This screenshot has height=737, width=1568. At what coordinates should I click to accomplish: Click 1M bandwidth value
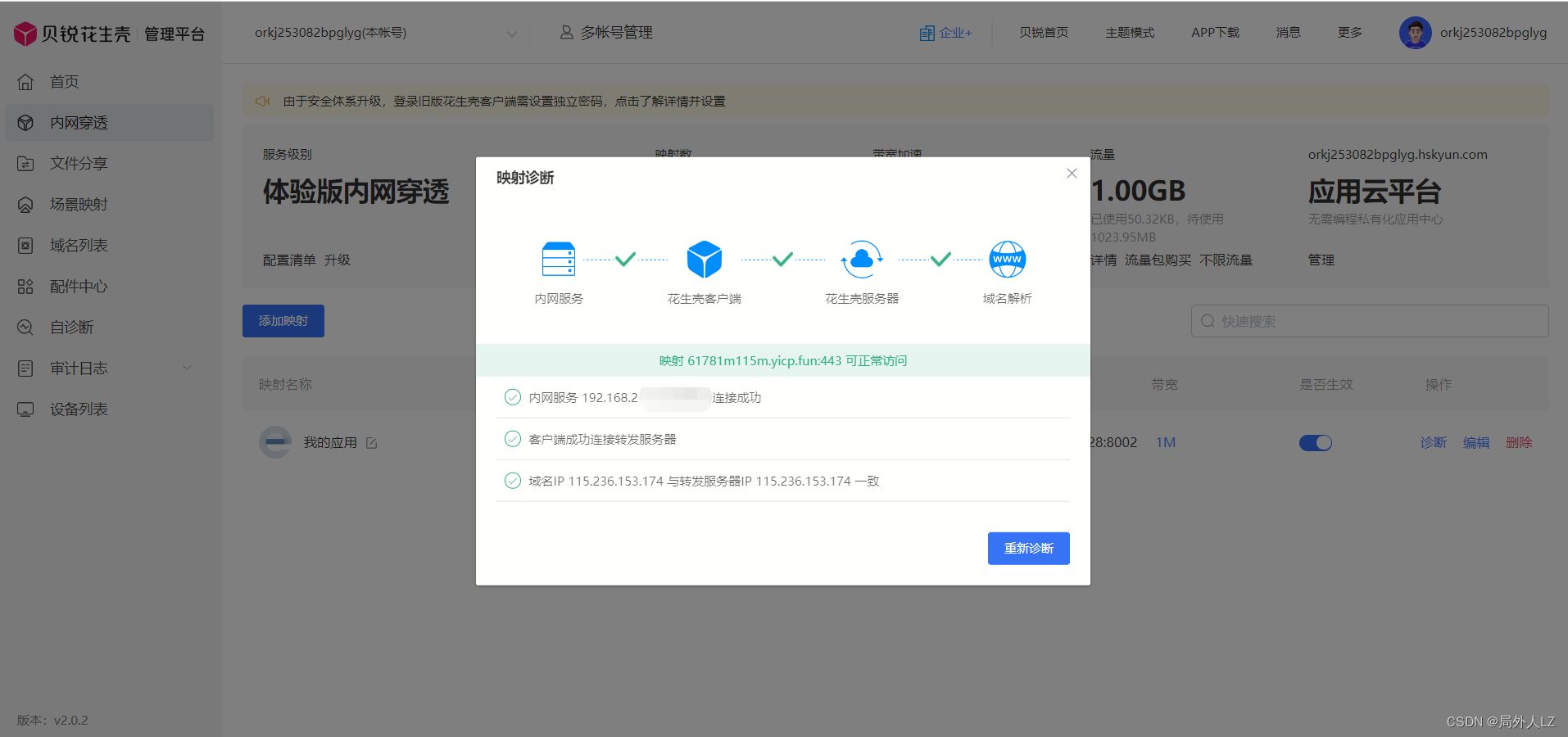[x=1166, y=442]
